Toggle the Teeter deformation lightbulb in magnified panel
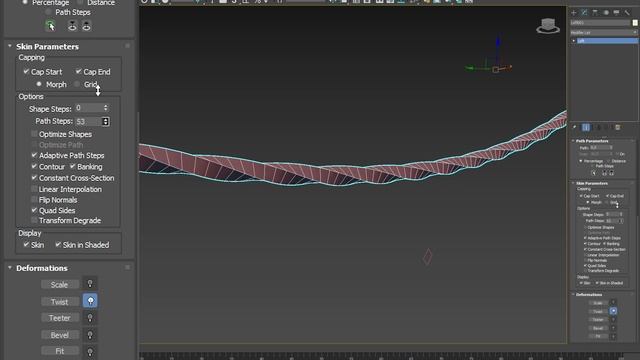Screen dimensions: 640x360 [x=90, y=318]
